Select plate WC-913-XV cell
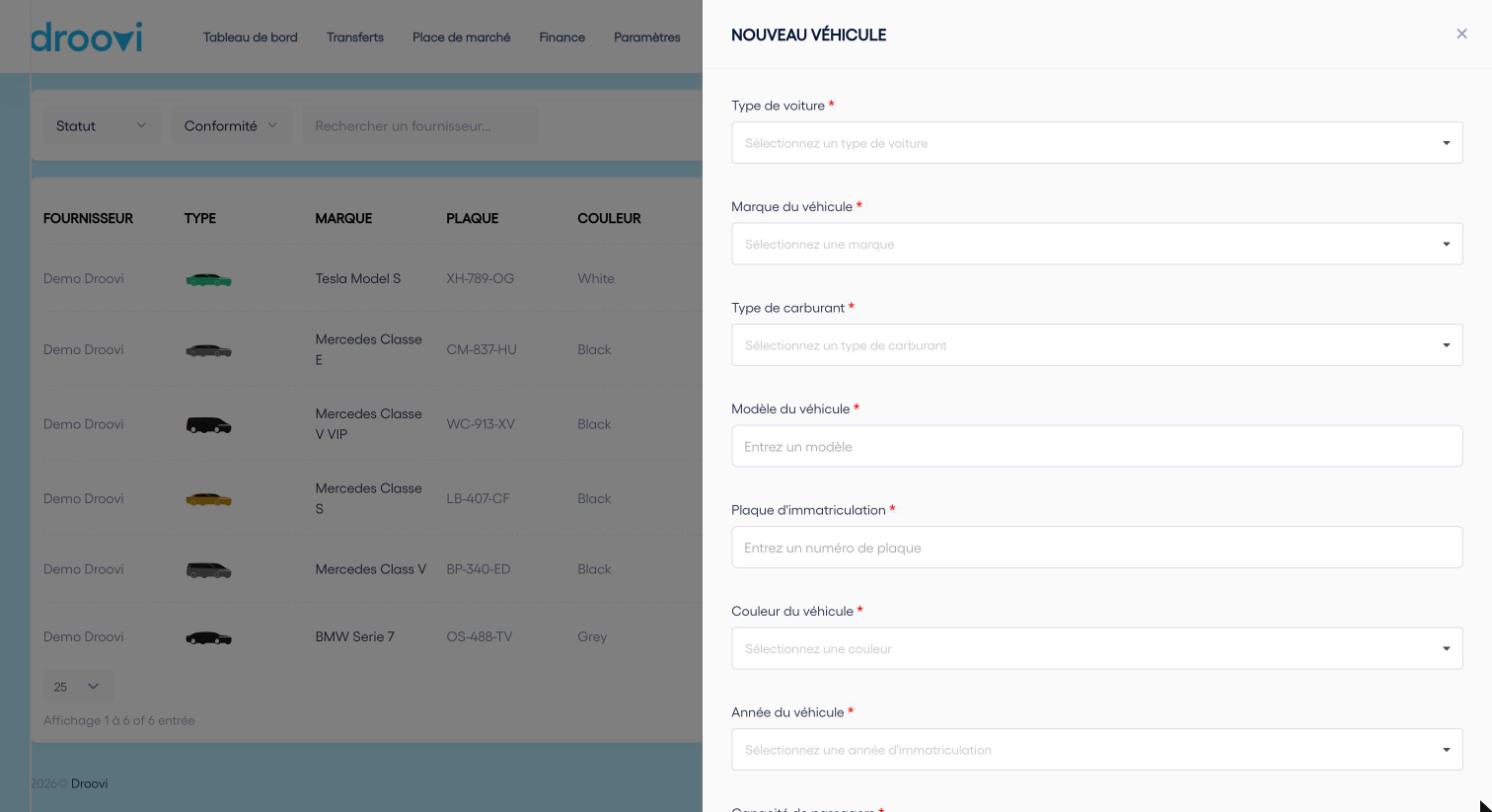Viewport: 1492px width, 812px height. (480, 424)
